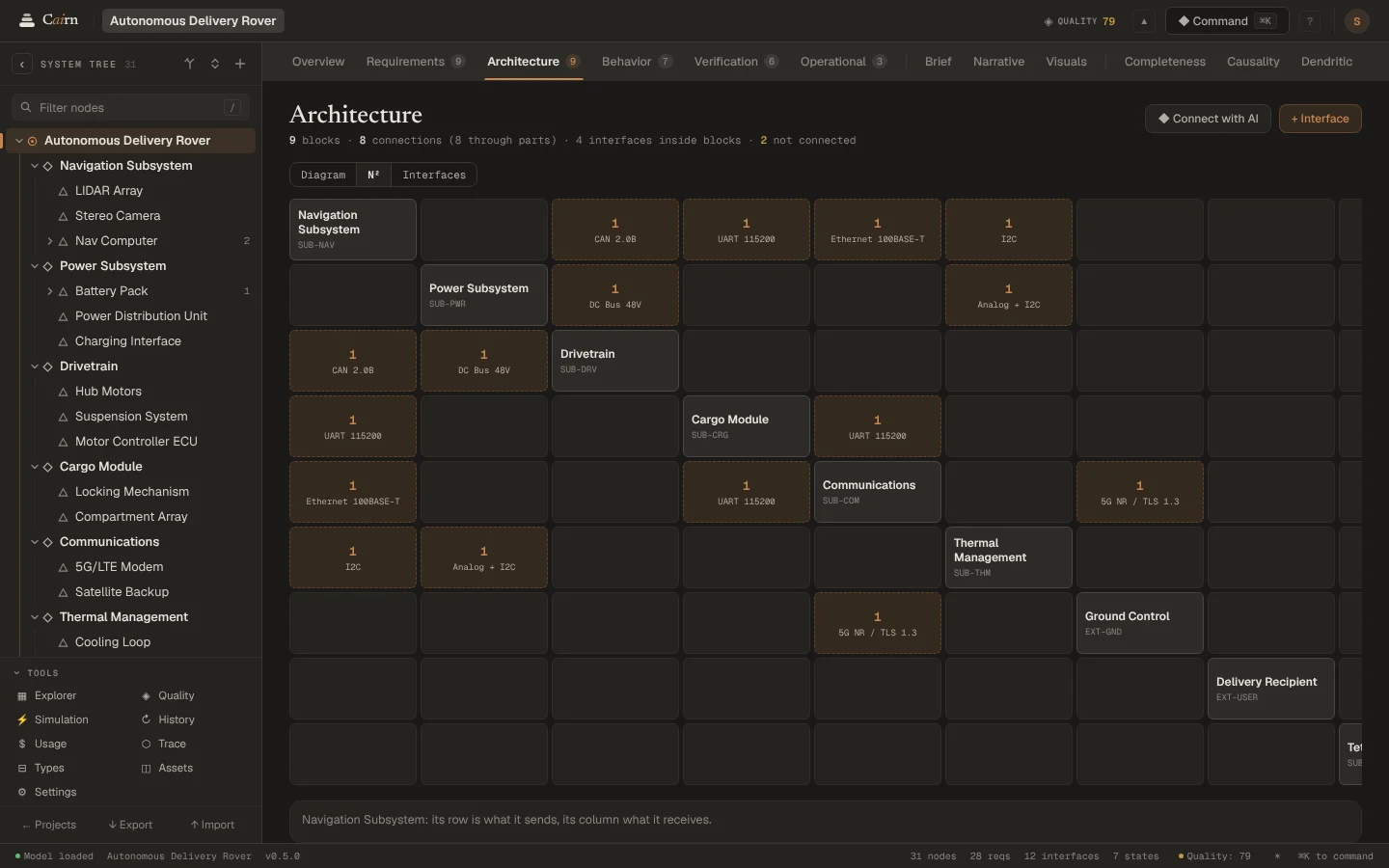Collapse the Drivetrain tree node
This screenshot has width=1389, height=868.
click(x=35, y=366)
